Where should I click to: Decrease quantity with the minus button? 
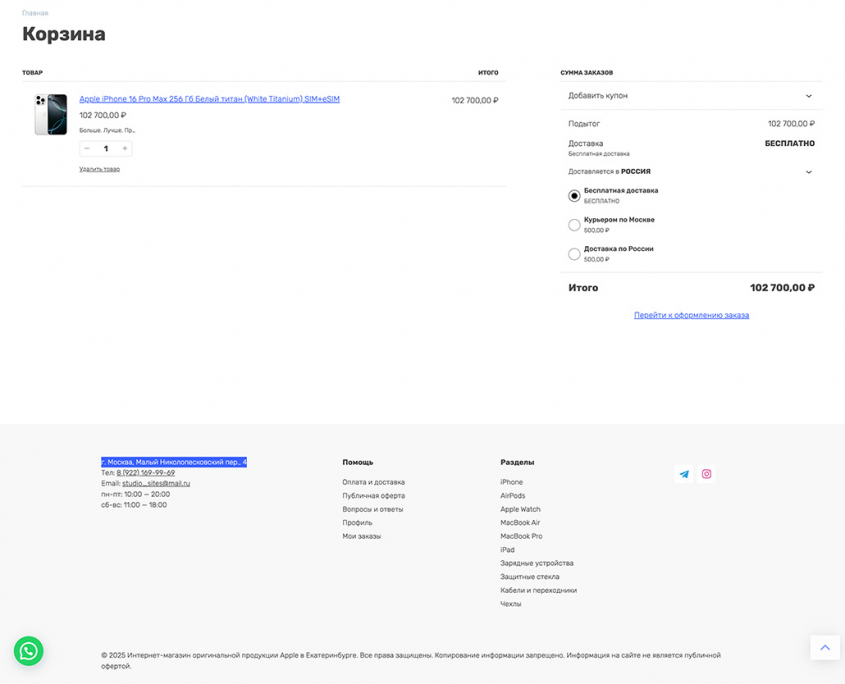pyautogui.click(x=87, y=148)
